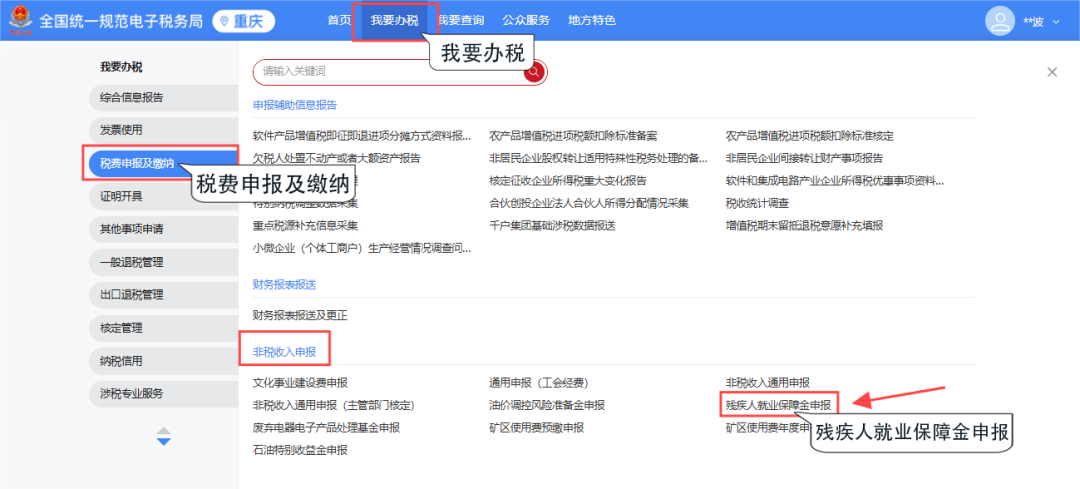Open 油价调控风险准备金申报

point(547,405)
